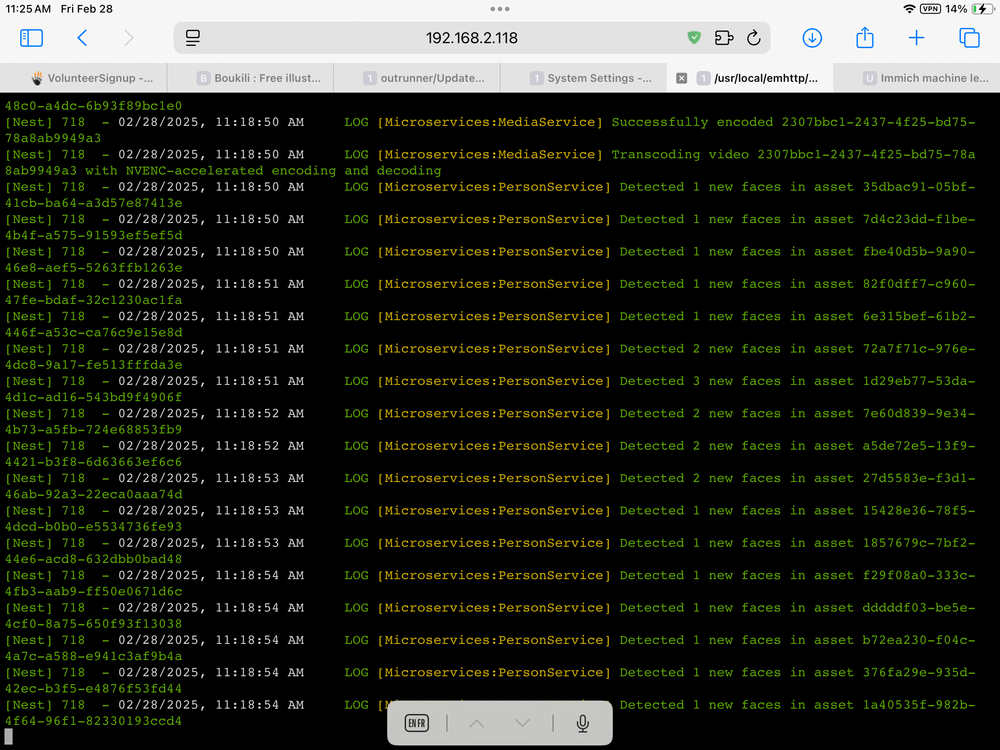
Task: Click 'Detected 3 new faces' log line
Action: [x=490, y=389]
